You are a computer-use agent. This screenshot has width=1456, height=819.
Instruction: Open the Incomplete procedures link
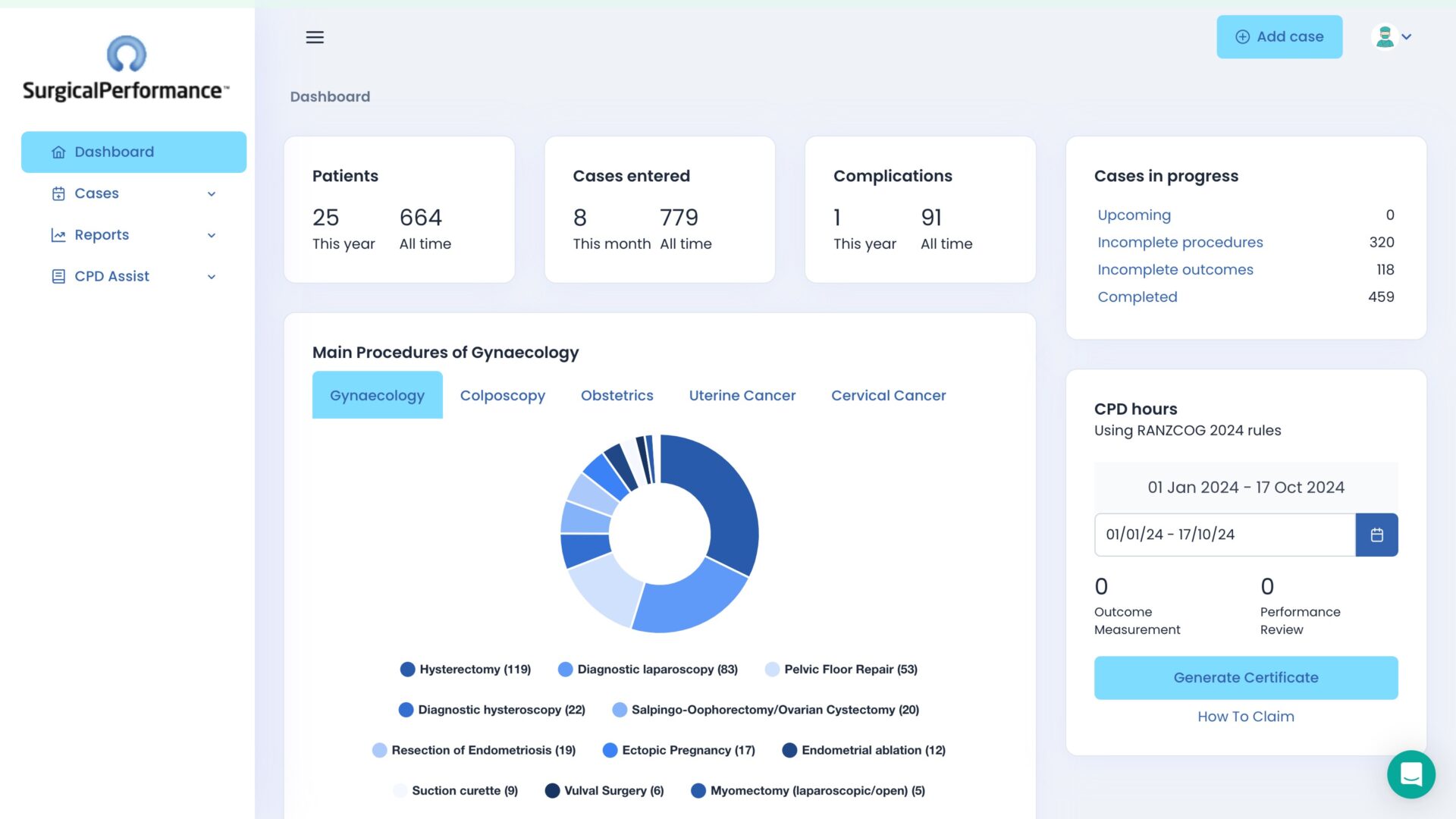1180,243
